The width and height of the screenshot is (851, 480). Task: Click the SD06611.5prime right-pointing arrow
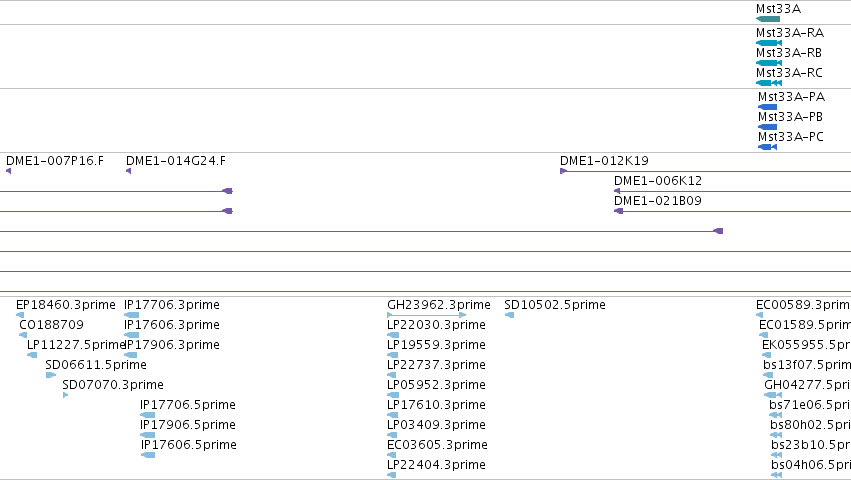click(51, 375)
